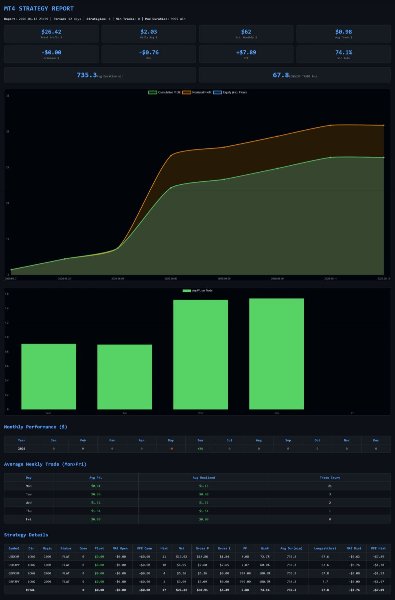Select the $2.05 stat card
This screenshot has width=395, height=600.
[x=149, y=34]
